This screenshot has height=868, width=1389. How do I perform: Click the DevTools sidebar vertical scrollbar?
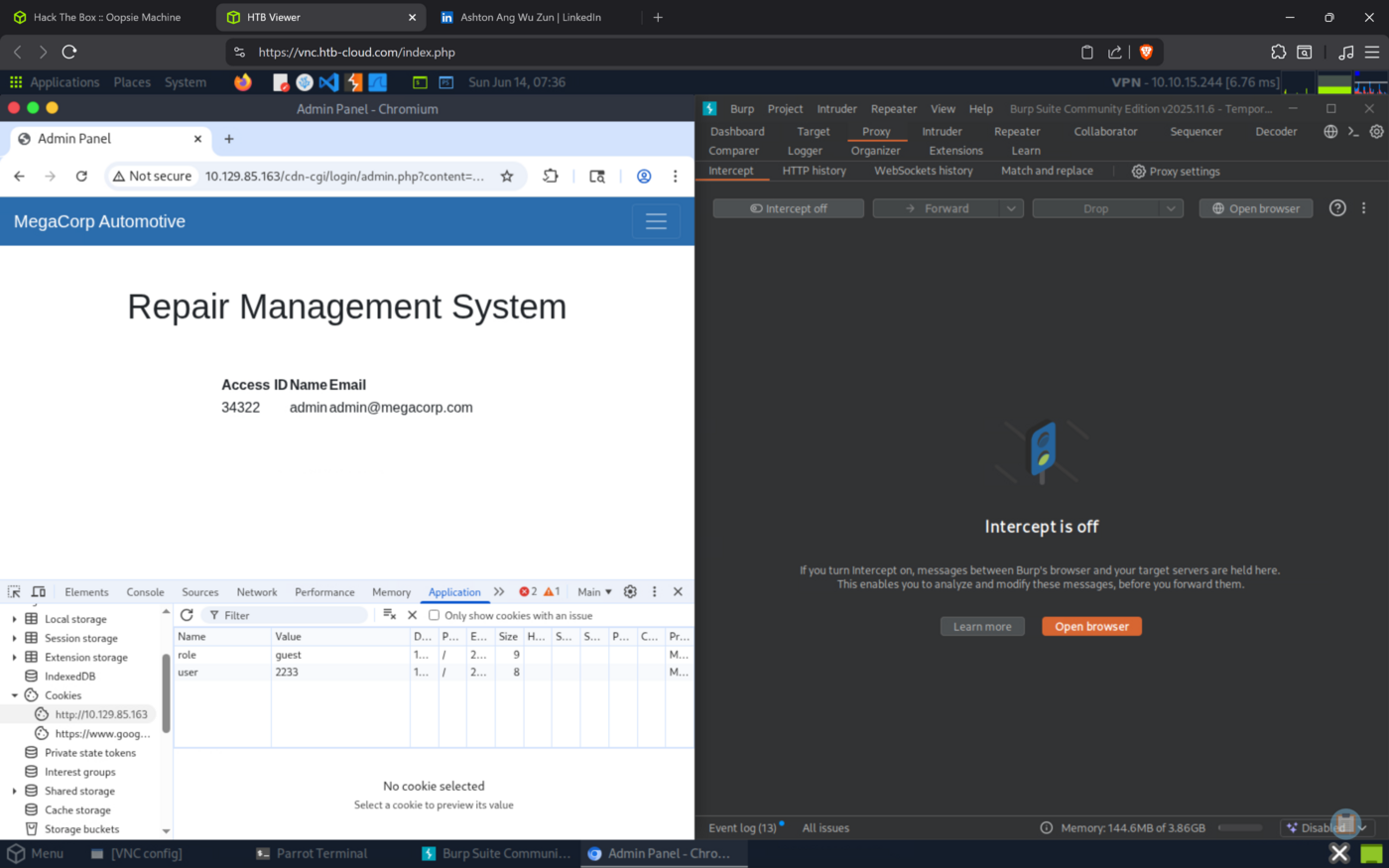click(x=166, y=692)
